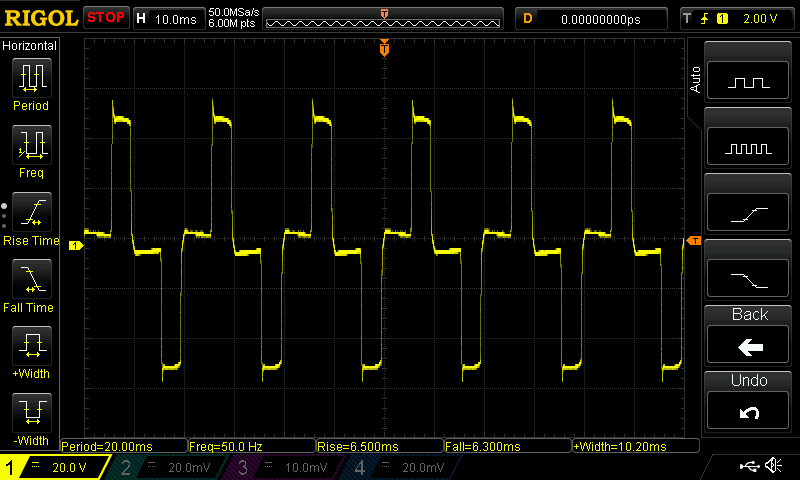Image resolution: width=800 pixels, height=480 pixels.
Task: Click the Back arrow button
Action: click(748, 346)
